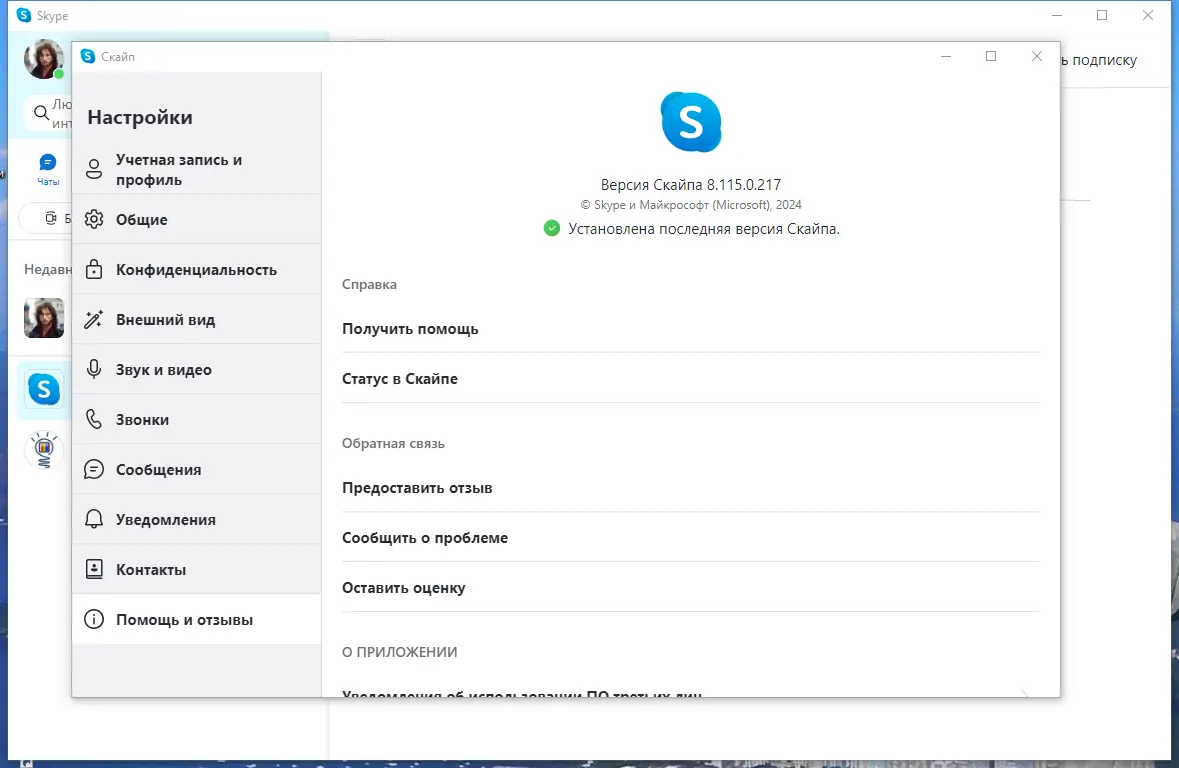Click the Skype и Майкрософт copyright line
This screenshot has height=768, width=1179.
pyautogui.click(x=691, y=205)
